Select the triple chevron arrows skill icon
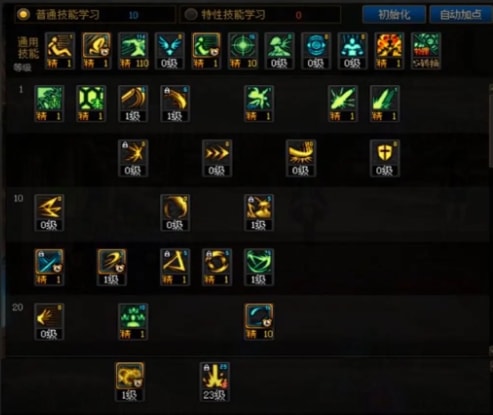Viewport: 493px width, 415px height. (217, 158)
